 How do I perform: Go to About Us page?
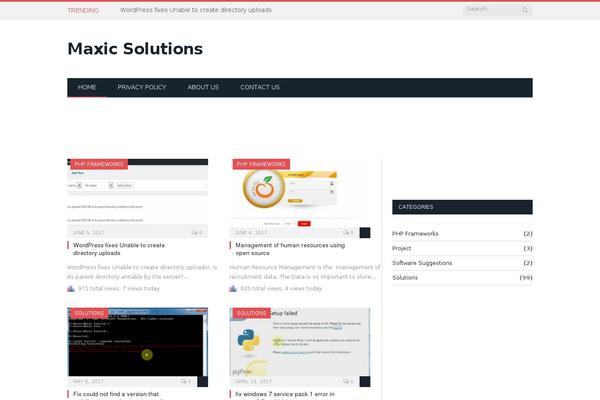pos(203,87)
